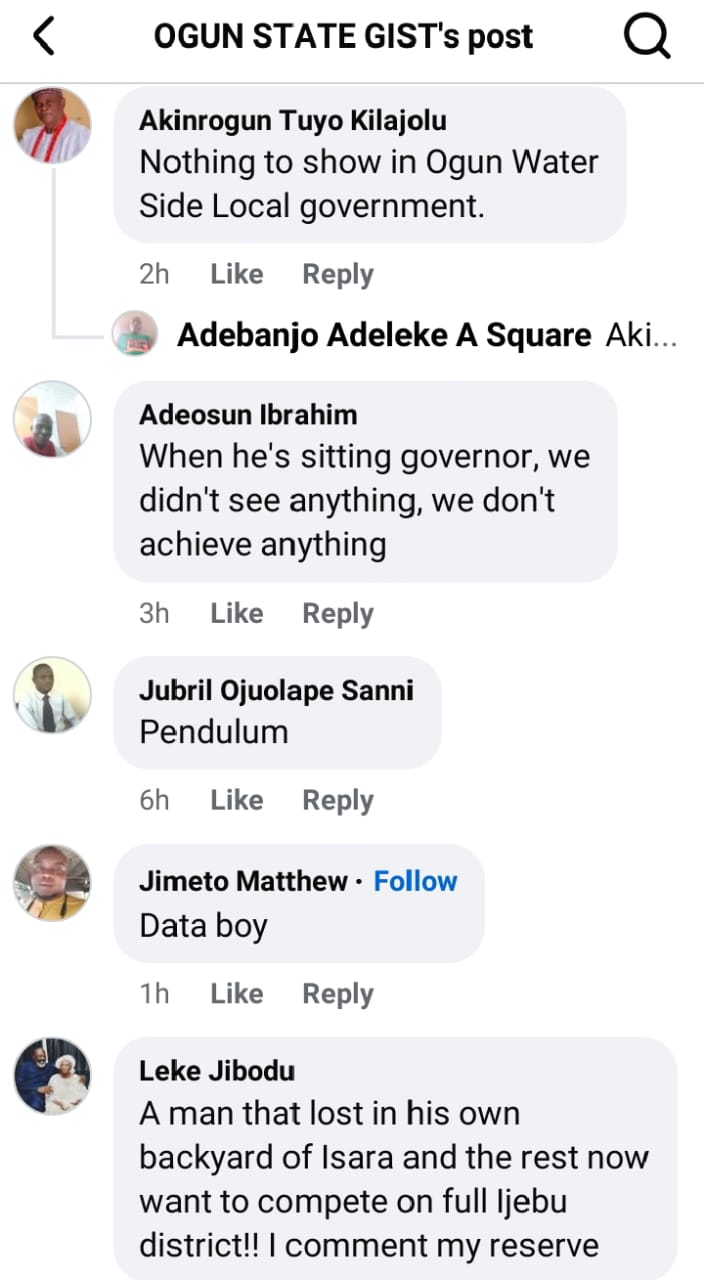Reply to Adeosun Ibrahim's governor comment
Screen dimensions: 704x1280
pyautogui.click(x=338, y=613)
